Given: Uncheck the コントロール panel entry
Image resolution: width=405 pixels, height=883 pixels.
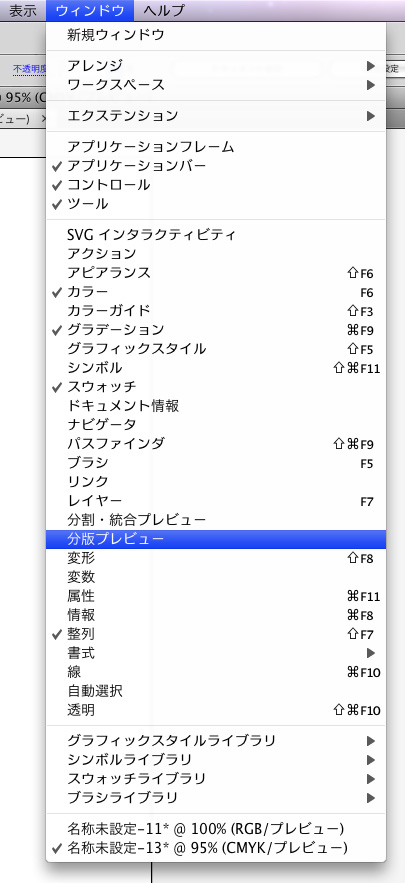Looking at the screenshot, I should [216, 185].
